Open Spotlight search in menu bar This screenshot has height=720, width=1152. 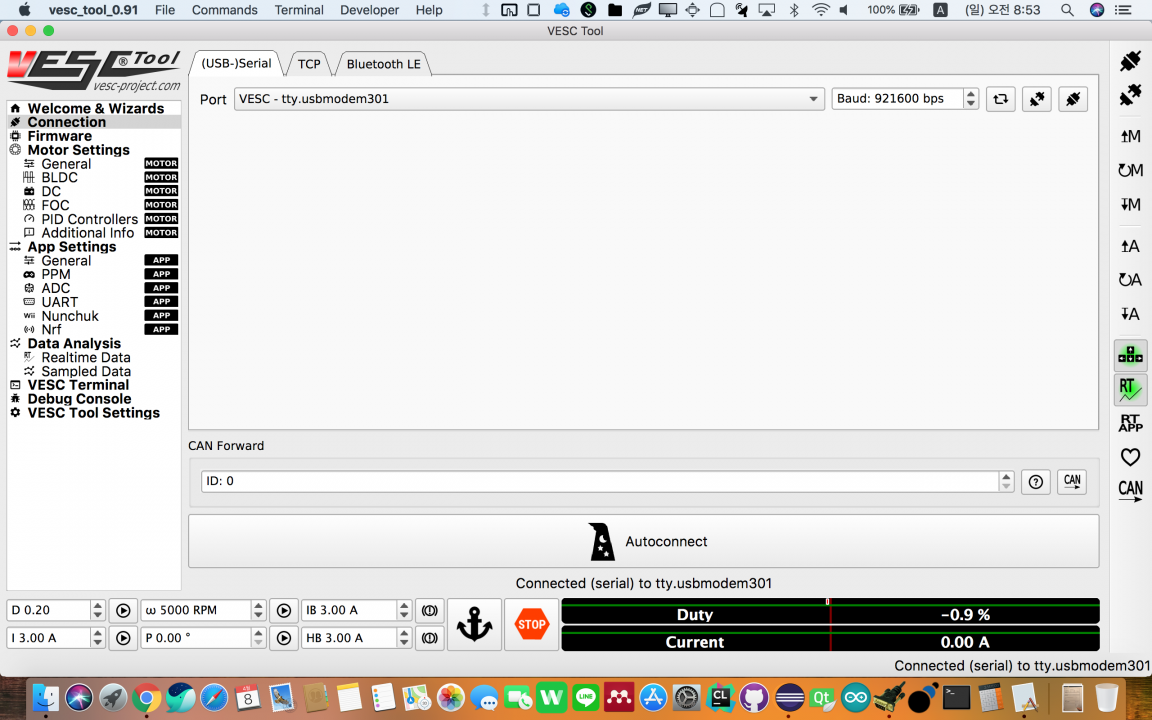coord(1067,10)
